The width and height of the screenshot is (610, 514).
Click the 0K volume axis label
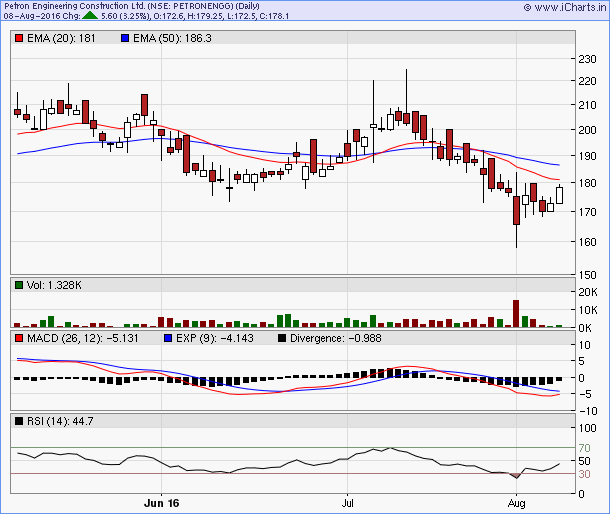[x=585, y=328]
